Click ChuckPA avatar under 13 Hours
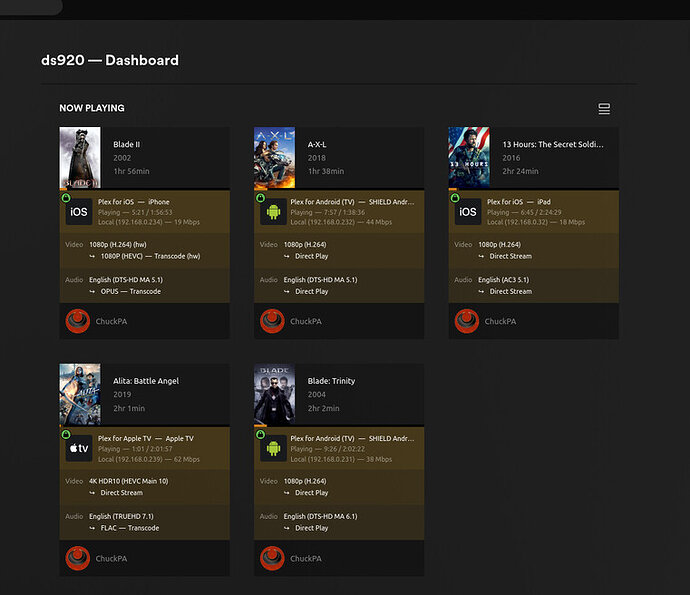690x595 pixels. click(x=467, y=321)
